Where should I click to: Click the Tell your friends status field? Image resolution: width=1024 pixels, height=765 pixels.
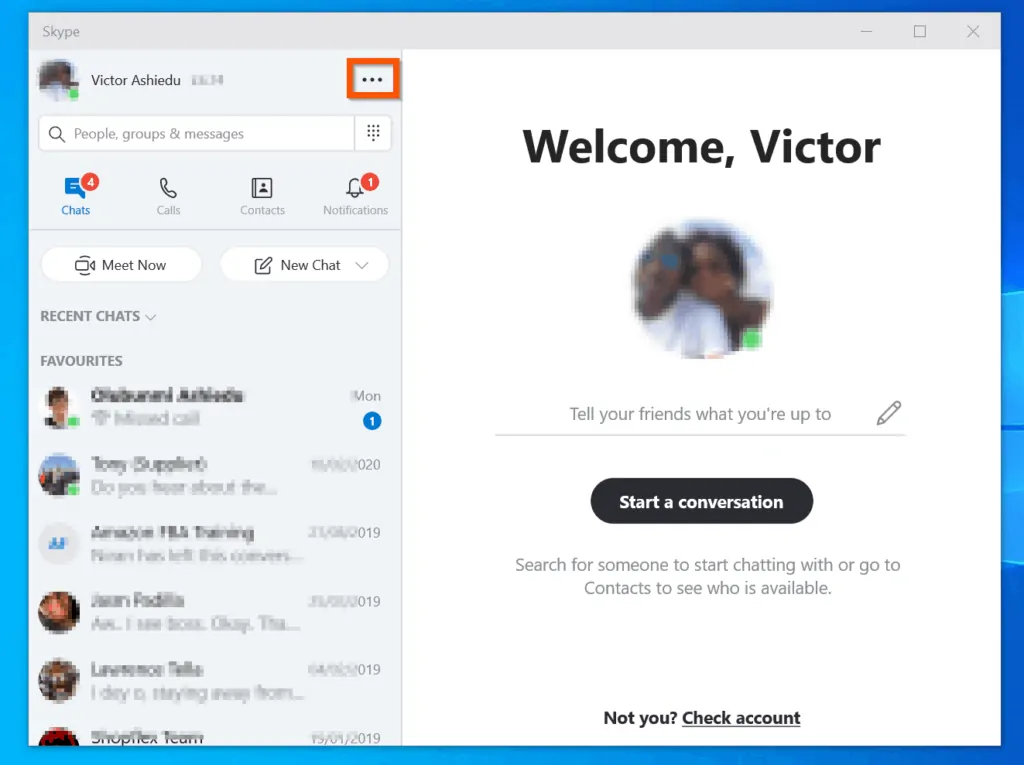pos(700,414)
